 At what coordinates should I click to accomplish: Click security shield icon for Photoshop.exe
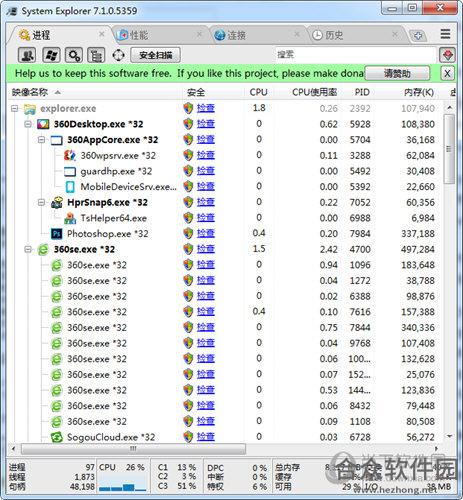188,234
